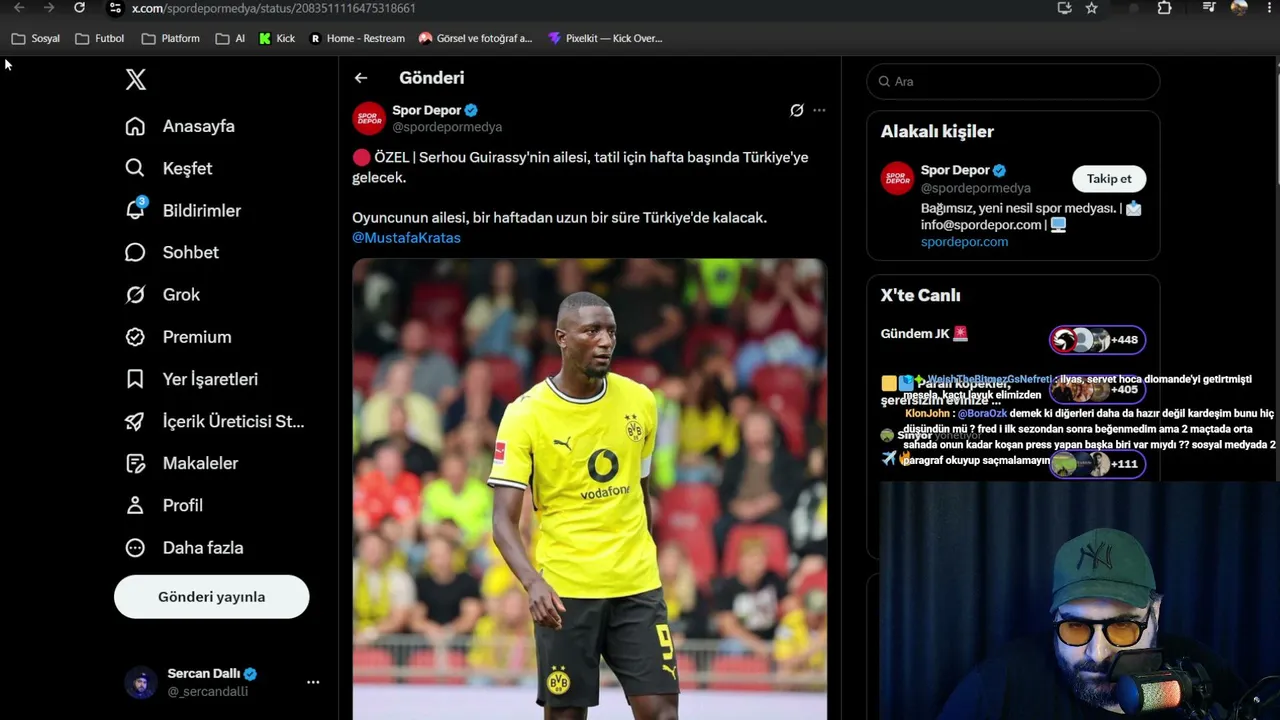Open Spor Depor in Alakalı kişiler
This screenshot has height=720, width=1280.
pos(955,170)
